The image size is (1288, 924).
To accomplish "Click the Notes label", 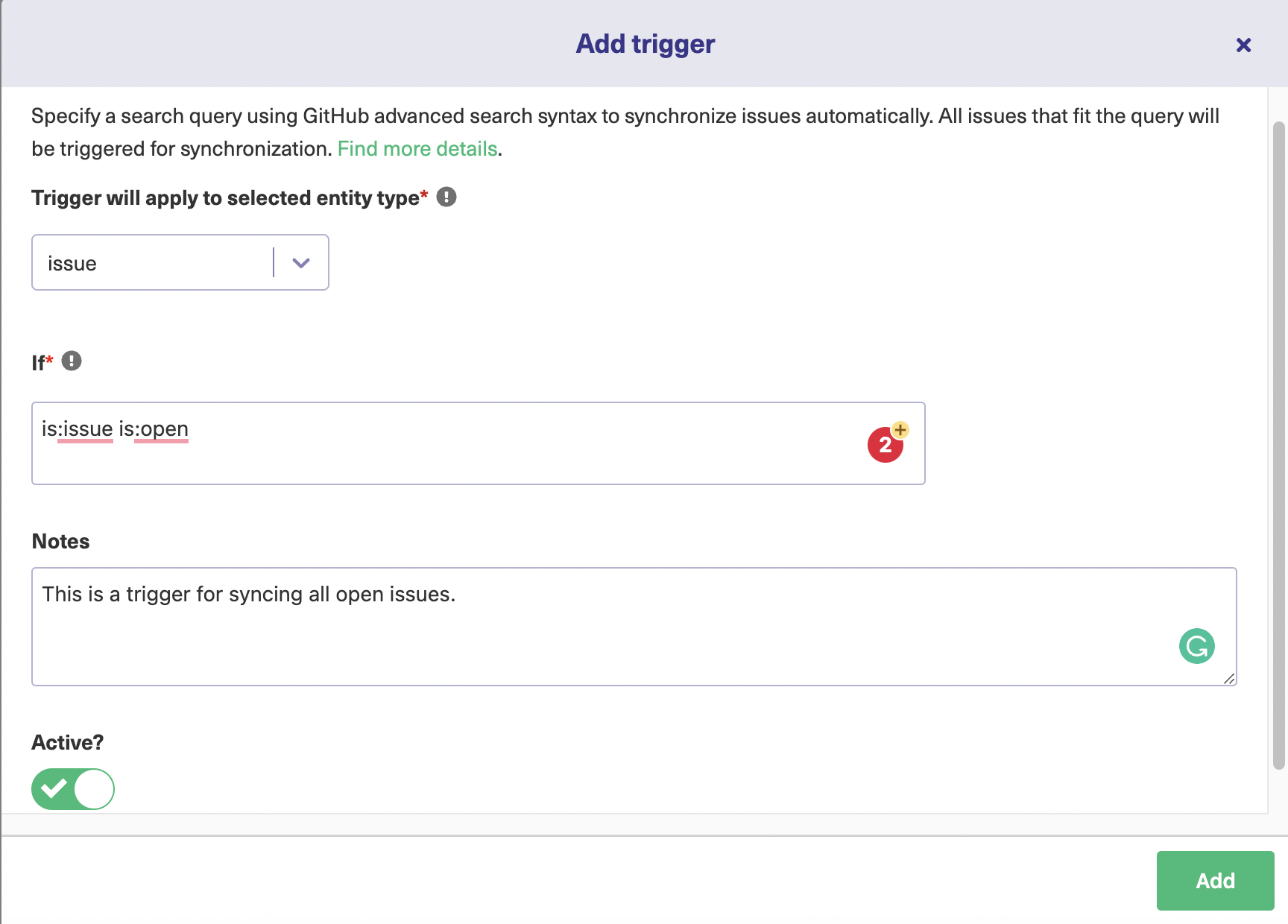I will (x=60, y=542).
